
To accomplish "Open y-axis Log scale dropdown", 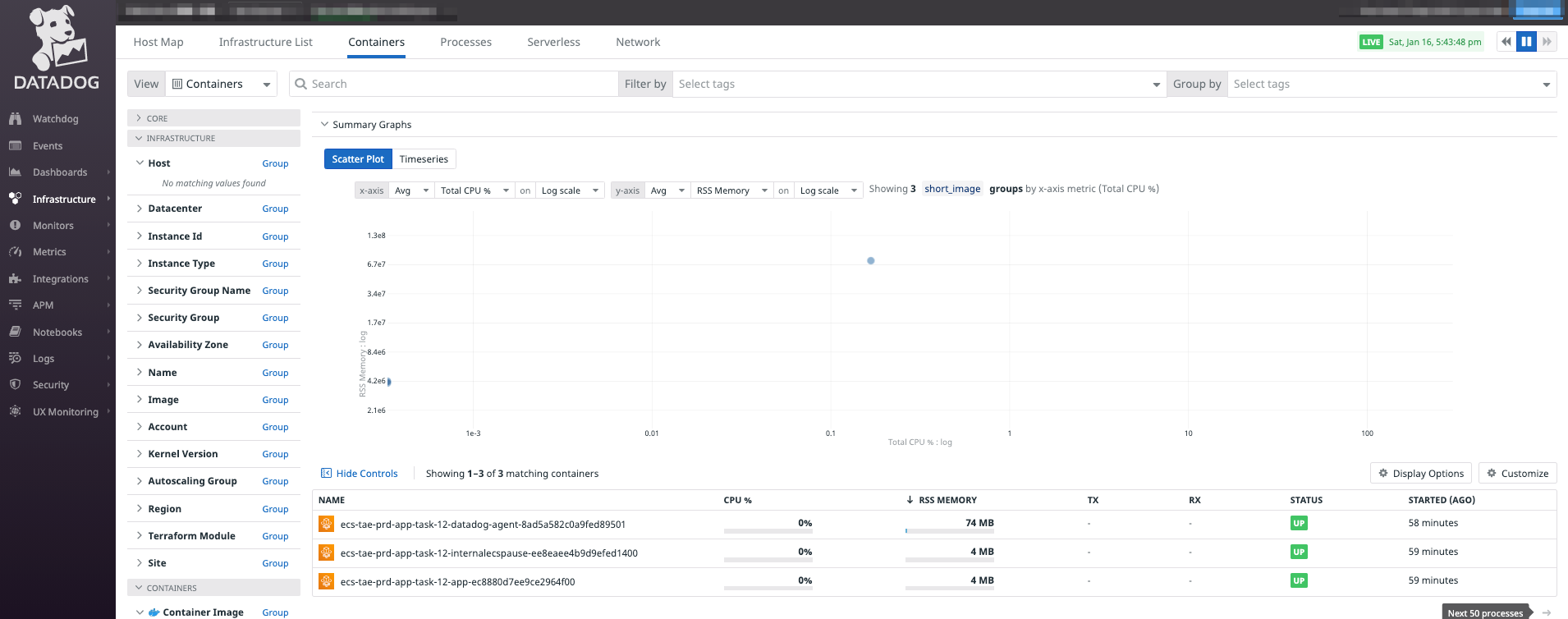I will 828,190.
